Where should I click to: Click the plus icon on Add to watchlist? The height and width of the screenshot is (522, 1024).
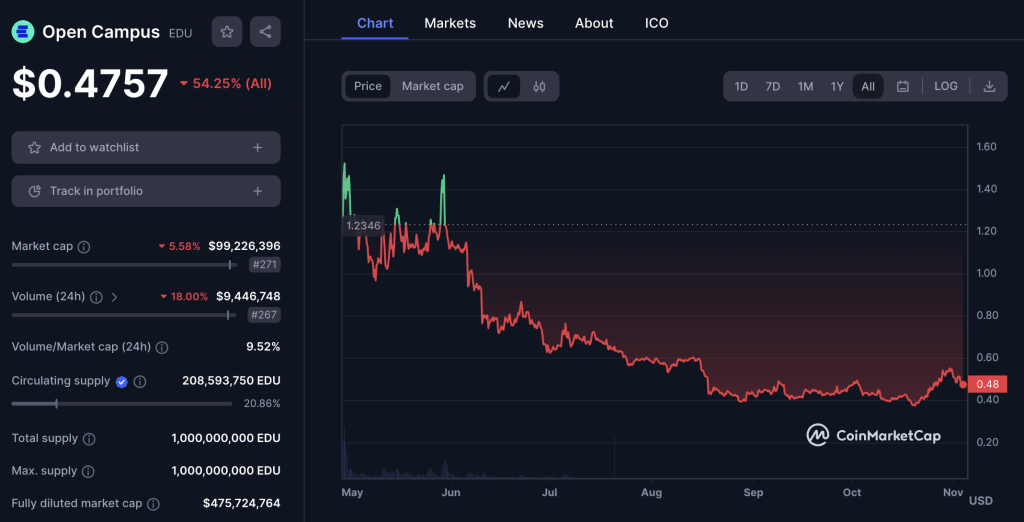tap(257, 148)
